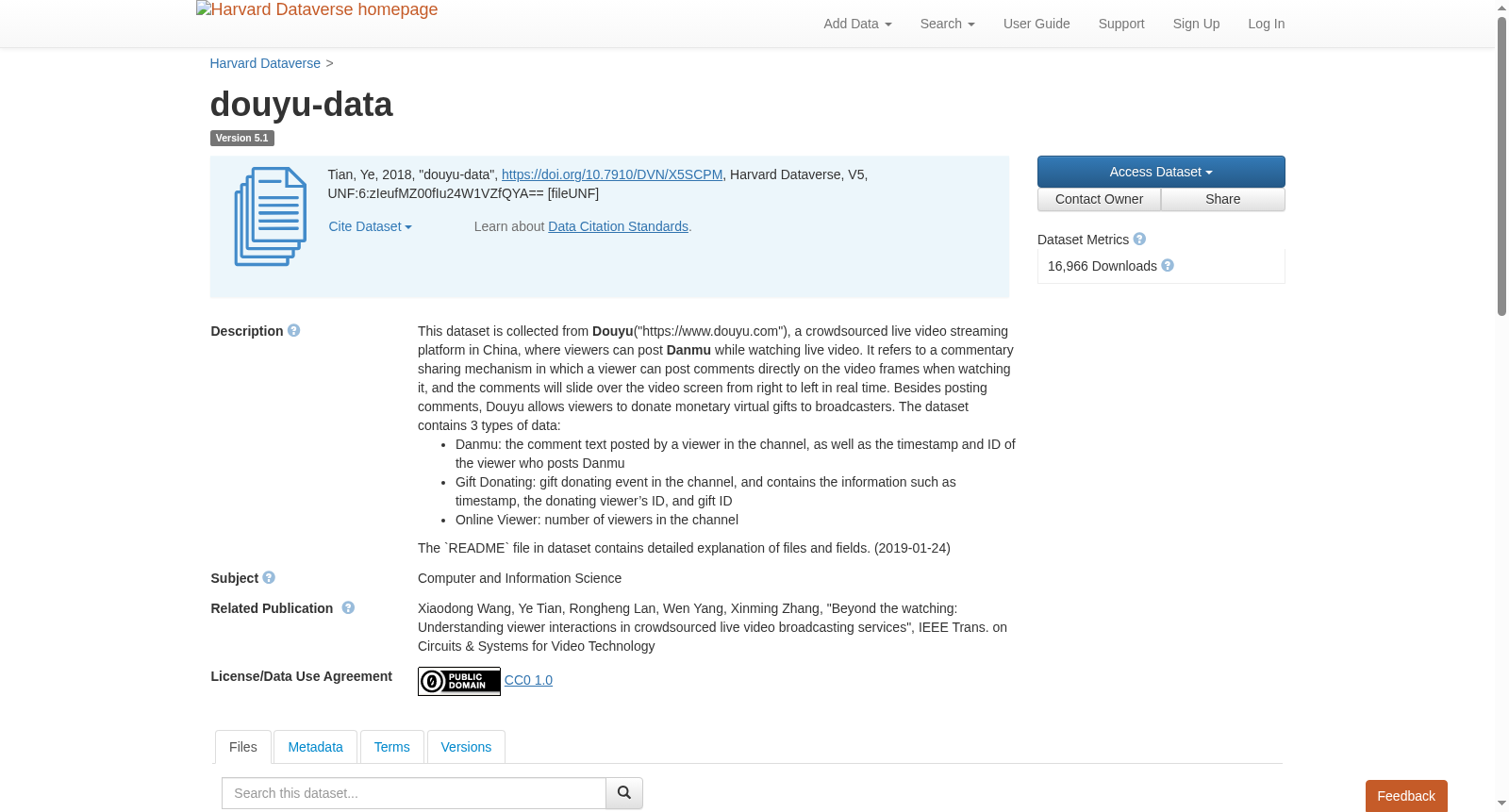Click the magnifier search button
The height and width of the screenshot is (812, 1509).
(x=624, y=793)
